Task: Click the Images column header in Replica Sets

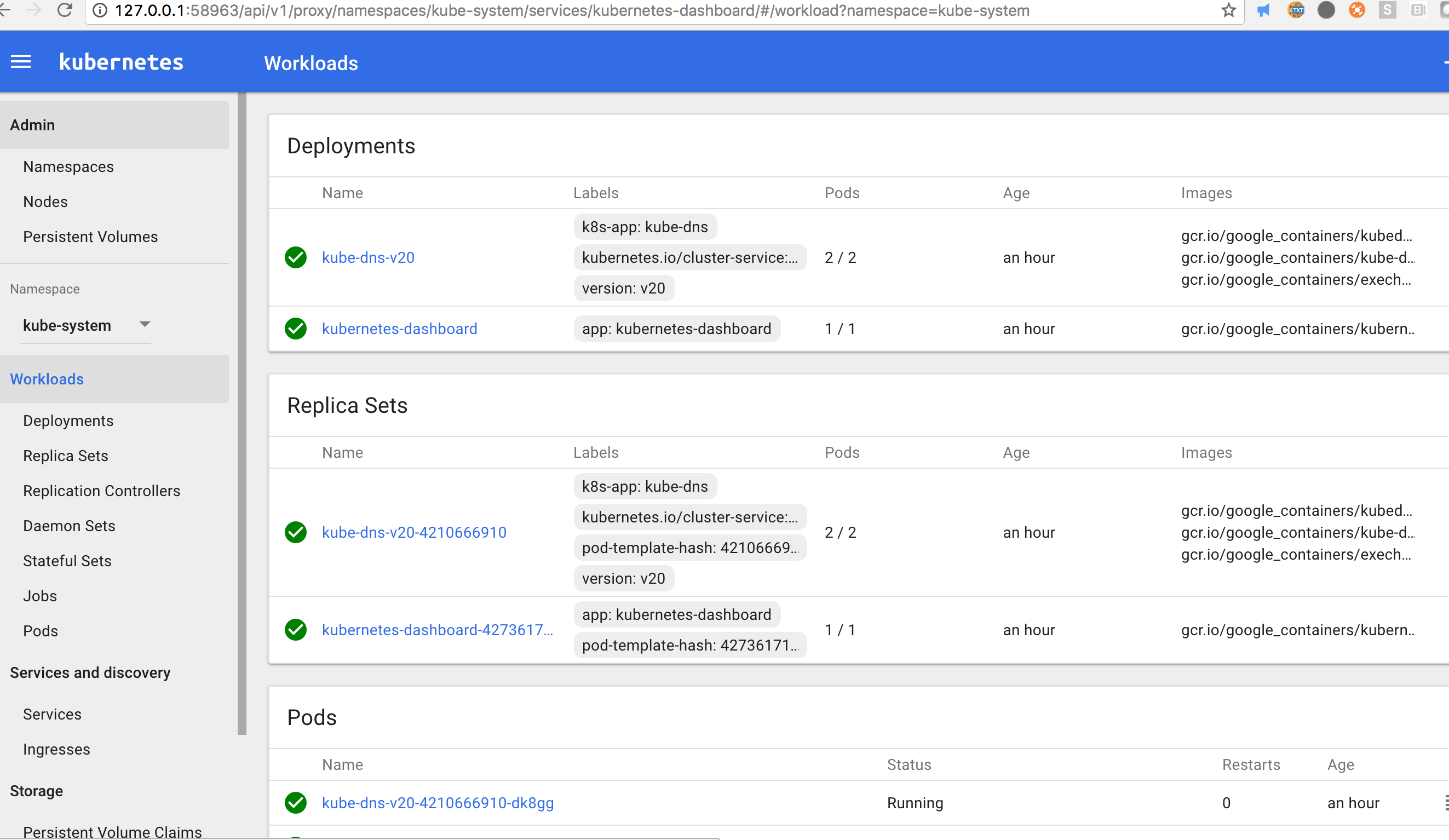Action: (x=1206, y=453)
